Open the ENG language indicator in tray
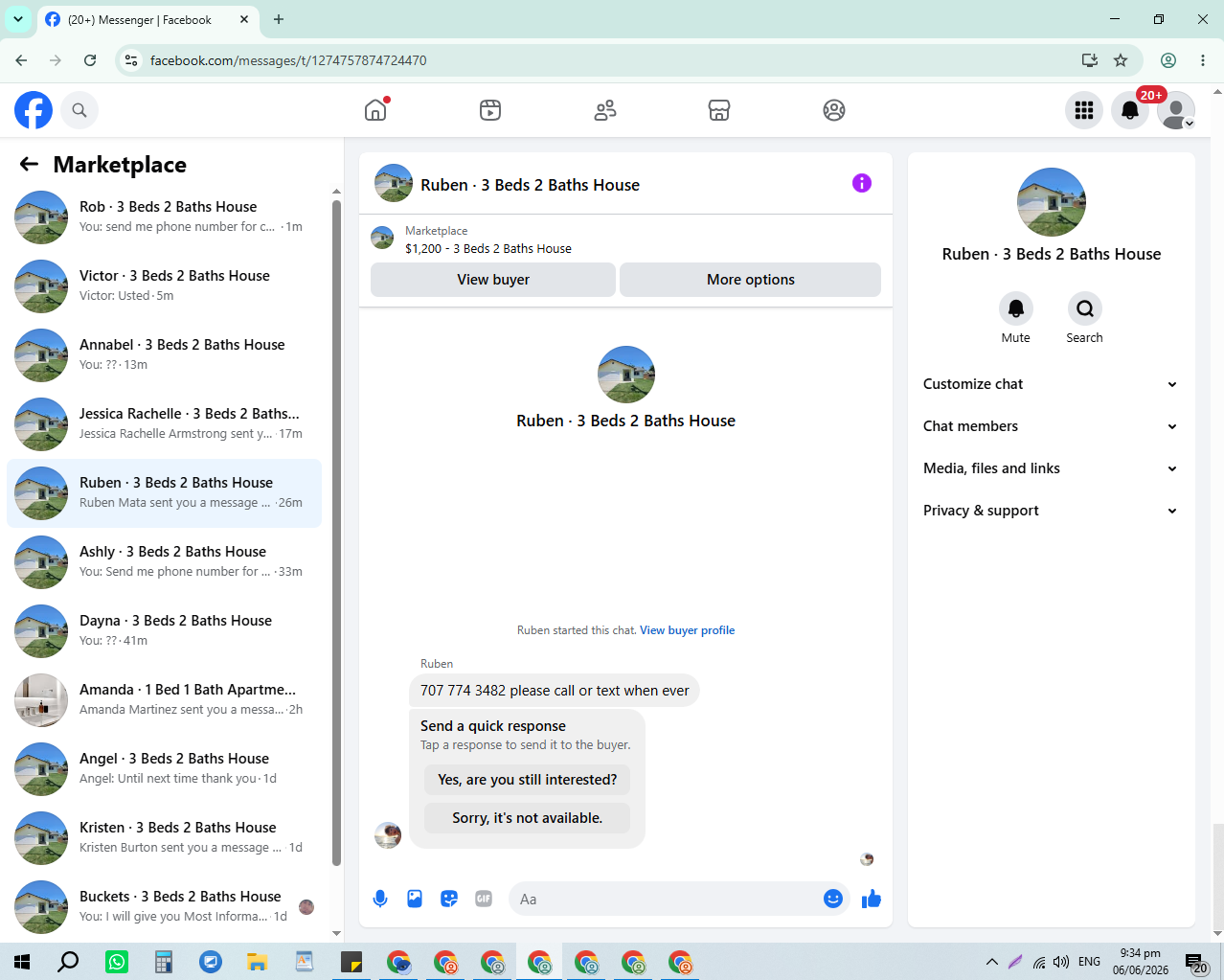Screen dimensions: 1224x980 pos(1089,962)
